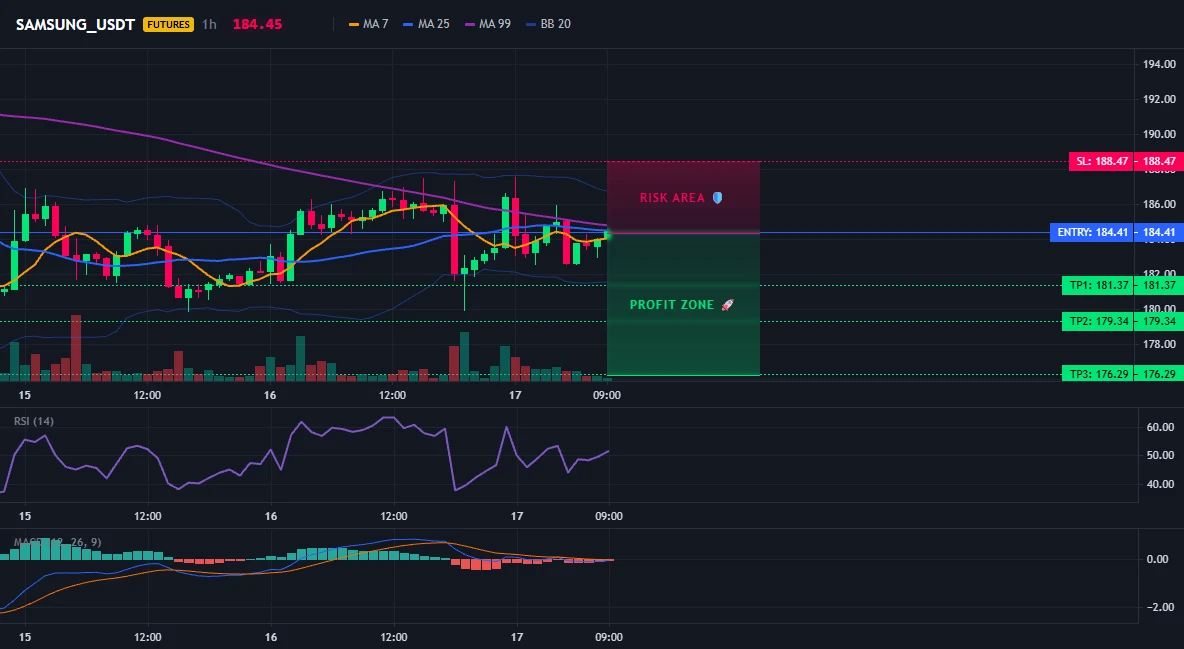Click the TP2: 179.34 target label

[1098, 321]
